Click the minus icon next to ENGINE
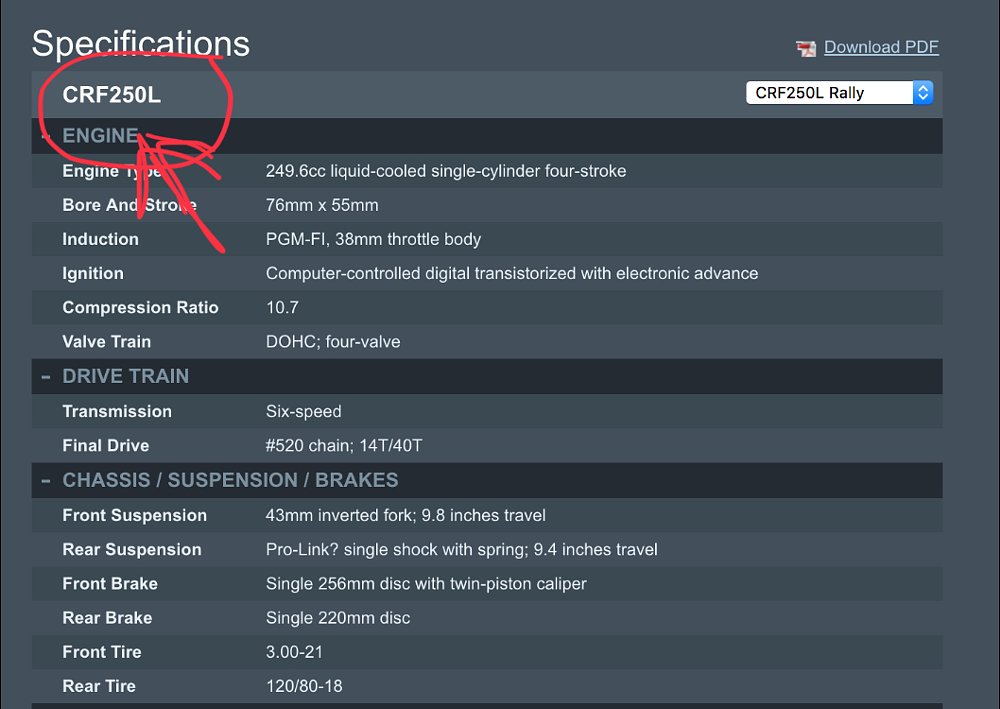Screen dimensions: 1000x709 point(44,135)
